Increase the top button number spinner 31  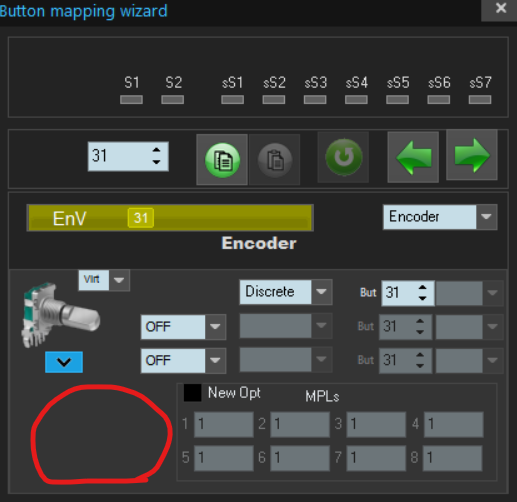click(156, 150)
